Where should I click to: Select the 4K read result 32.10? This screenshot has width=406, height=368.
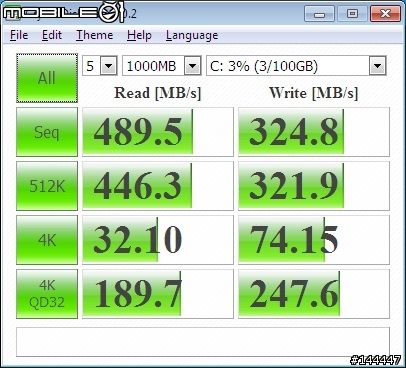[158, 240]
